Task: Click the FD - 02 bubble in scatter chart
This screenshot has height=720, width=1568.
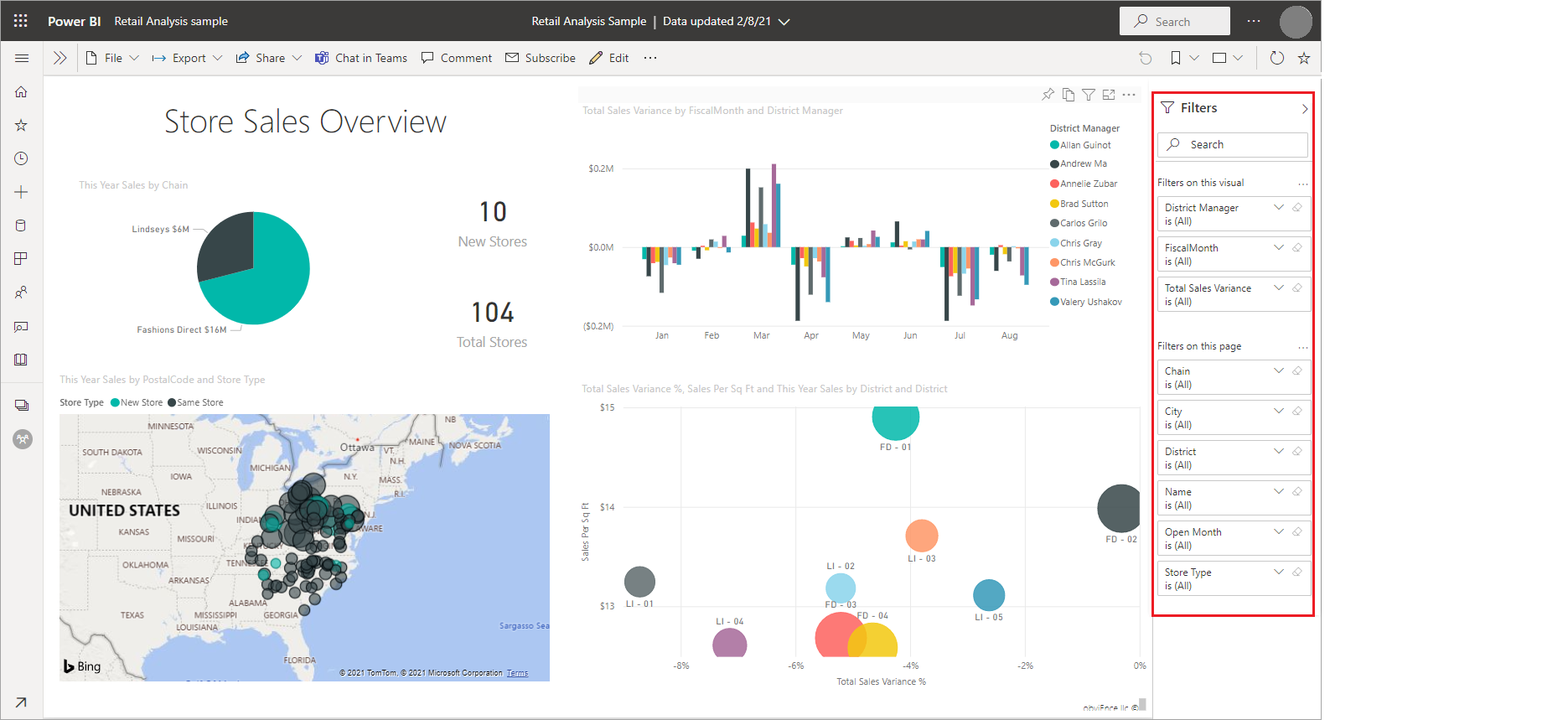Action: 1120,508
